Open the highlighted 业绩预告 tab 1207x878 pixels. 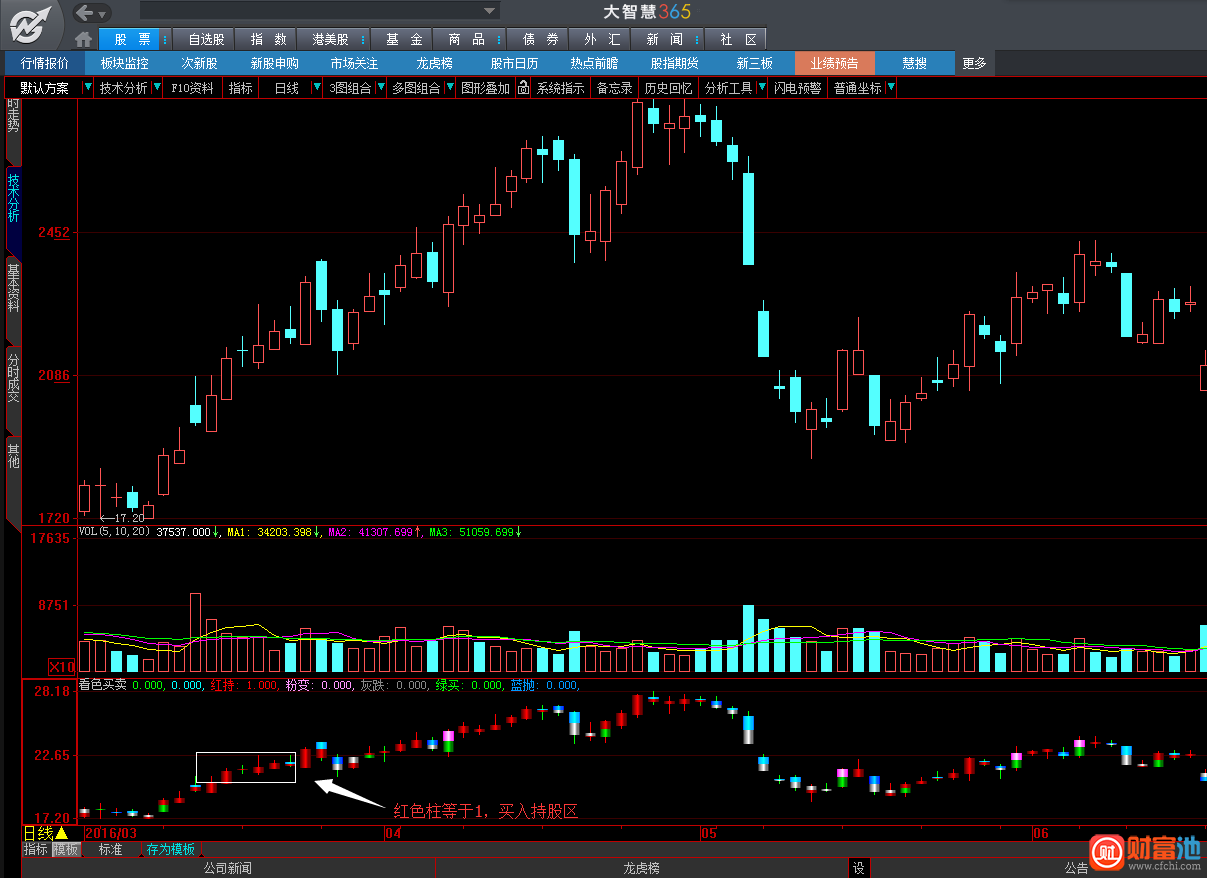[x=834, y=63]
